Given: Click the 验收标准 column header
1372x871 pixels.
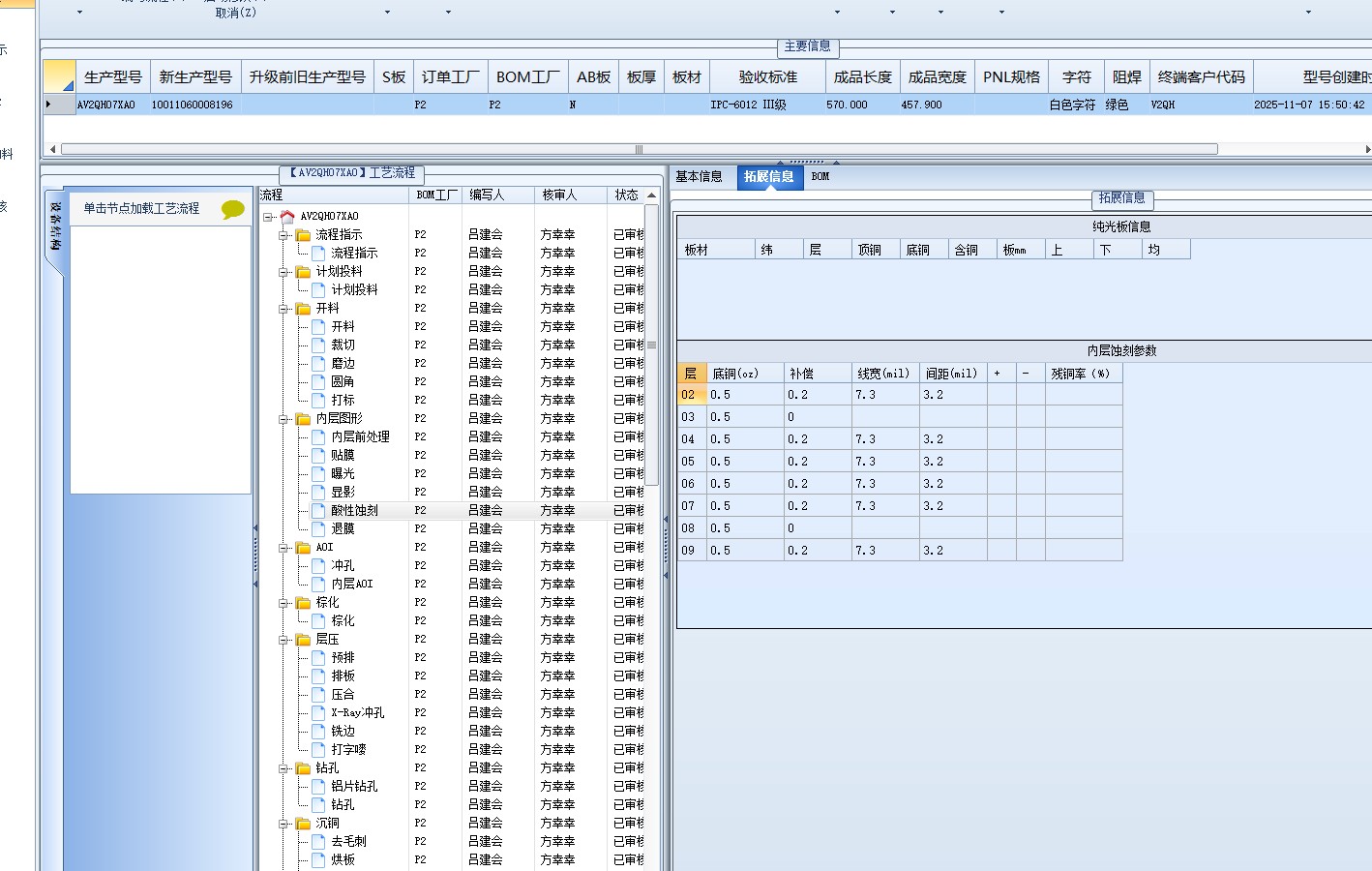Looking at the screenshot, I should (768, 77).
